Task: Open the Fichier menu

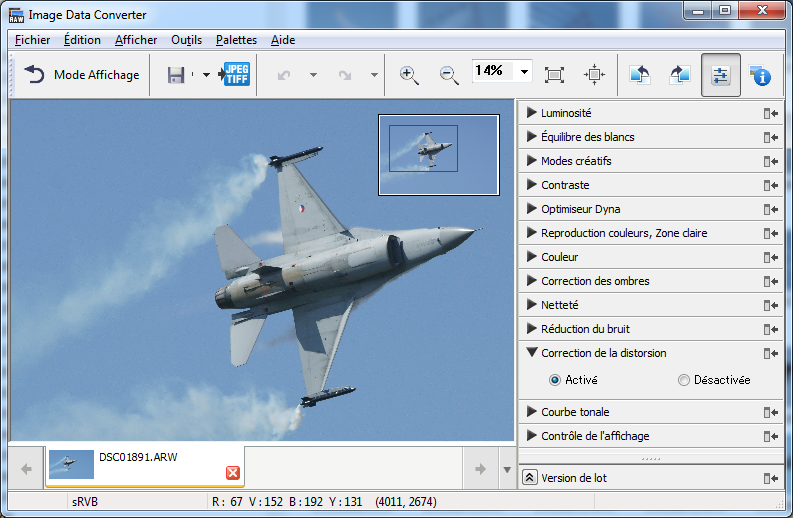Action: click(x=33, y=40)
